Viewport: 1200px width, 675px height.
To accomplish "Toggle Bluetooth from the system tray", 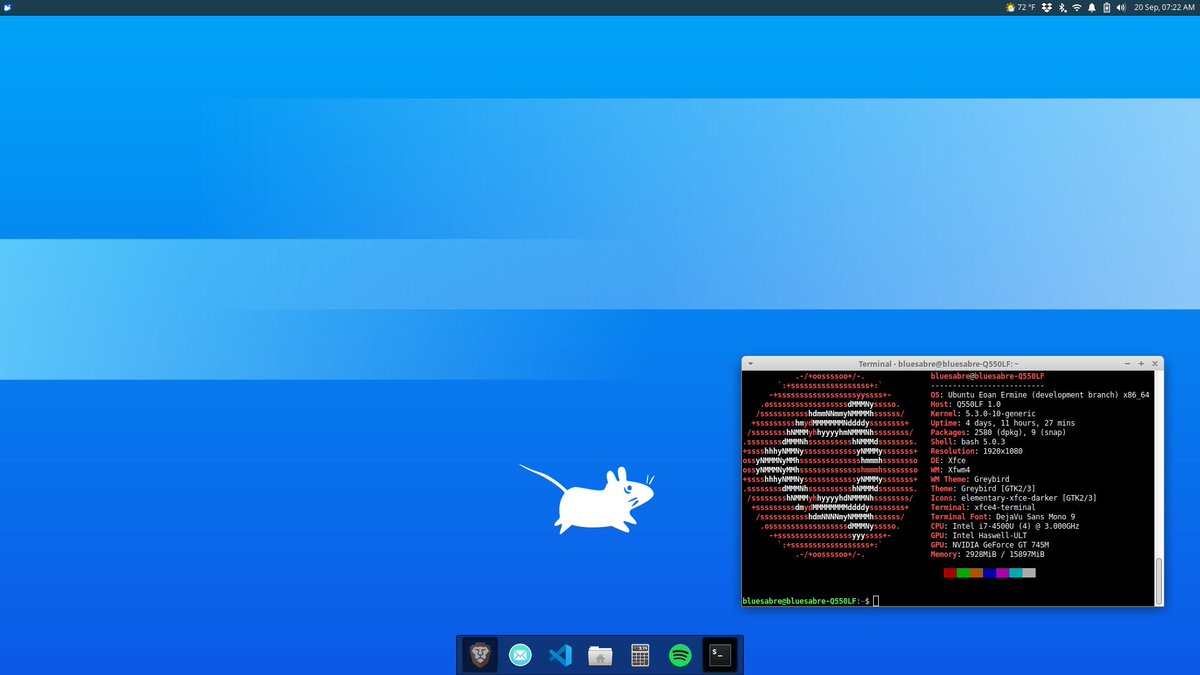I will [x=1061, y=7].
